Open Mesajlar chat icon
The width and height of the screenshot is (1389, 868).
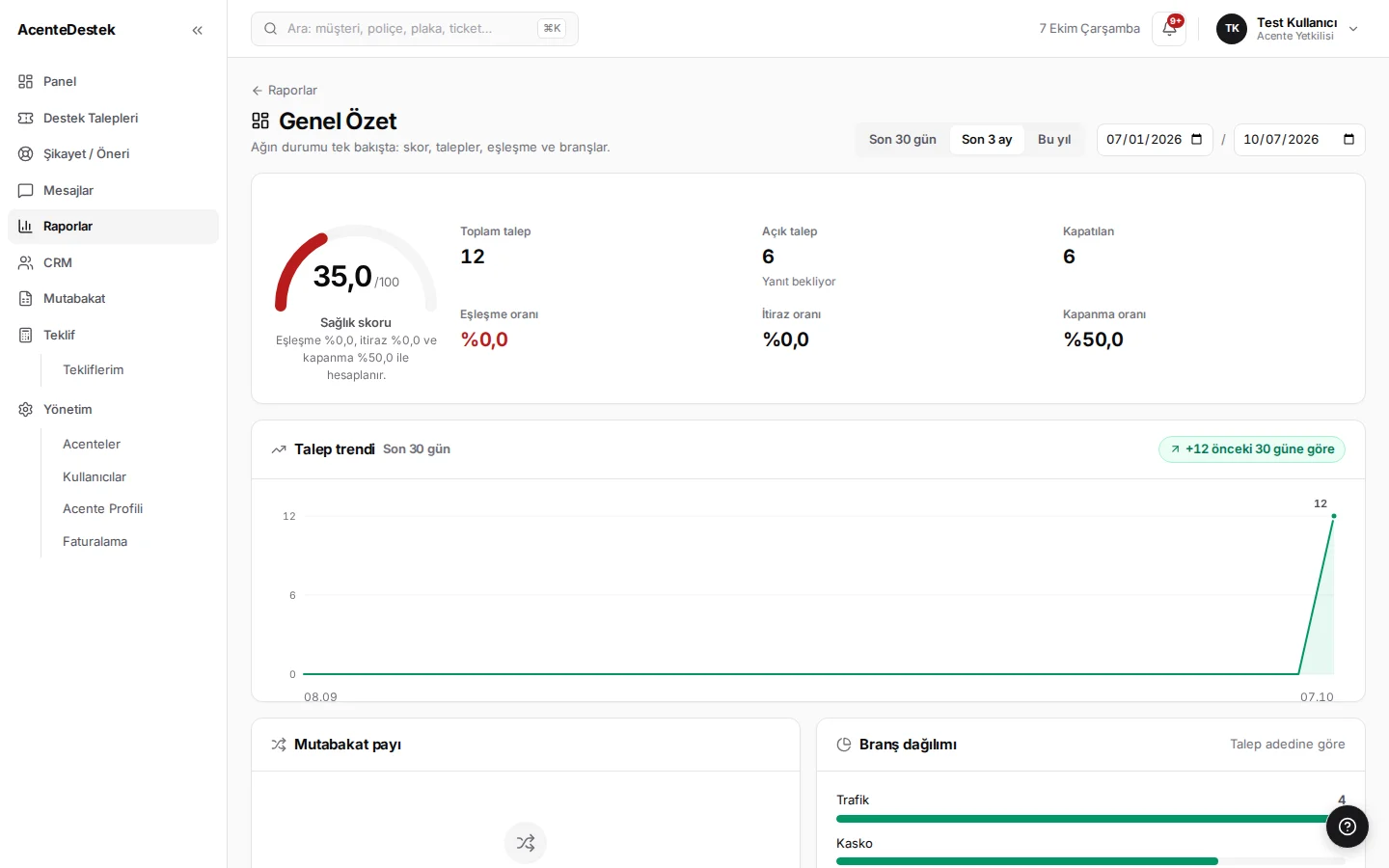pos(26,190)
